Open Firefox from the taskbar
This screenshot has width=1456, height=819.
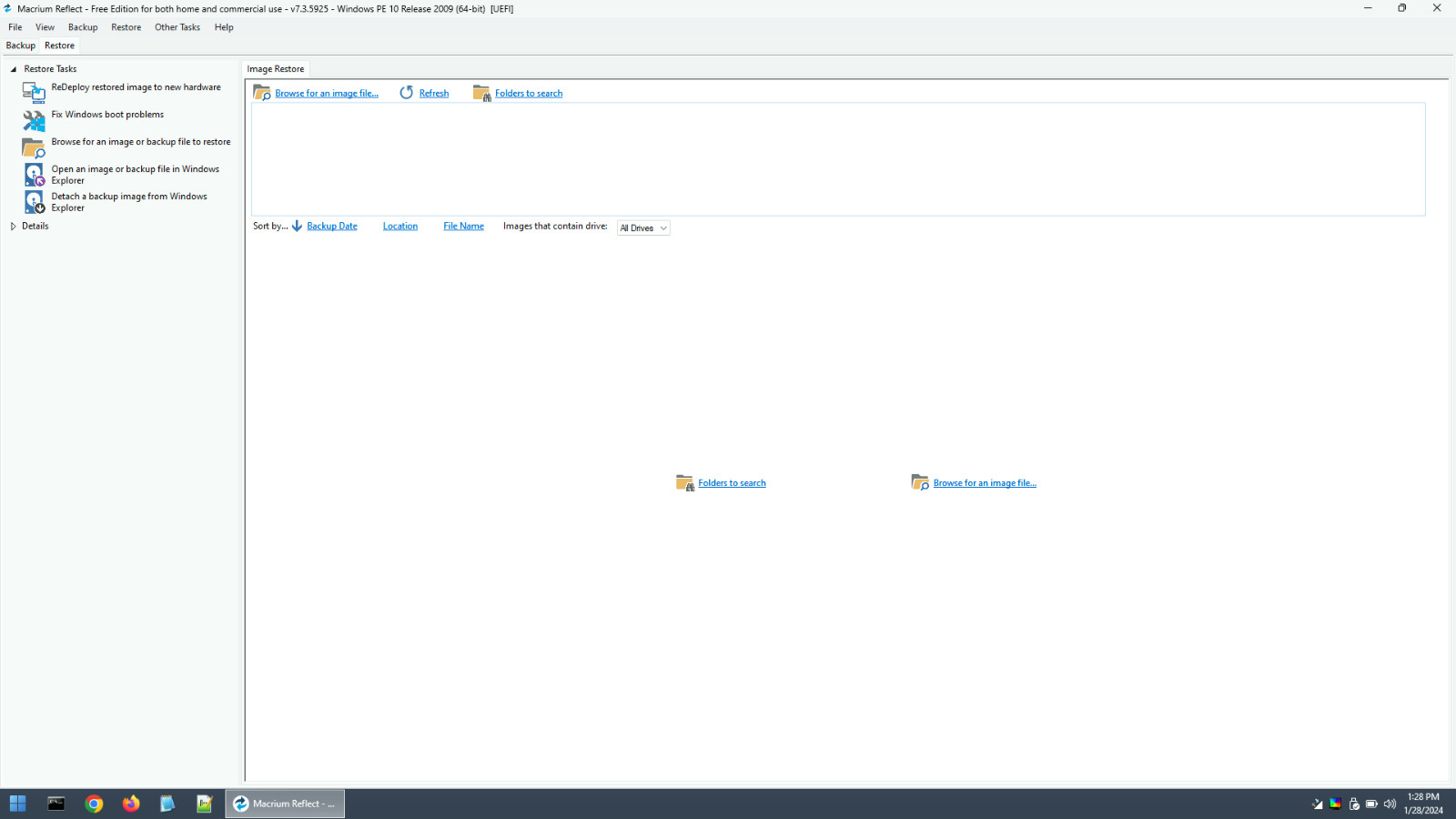[131, 804]
